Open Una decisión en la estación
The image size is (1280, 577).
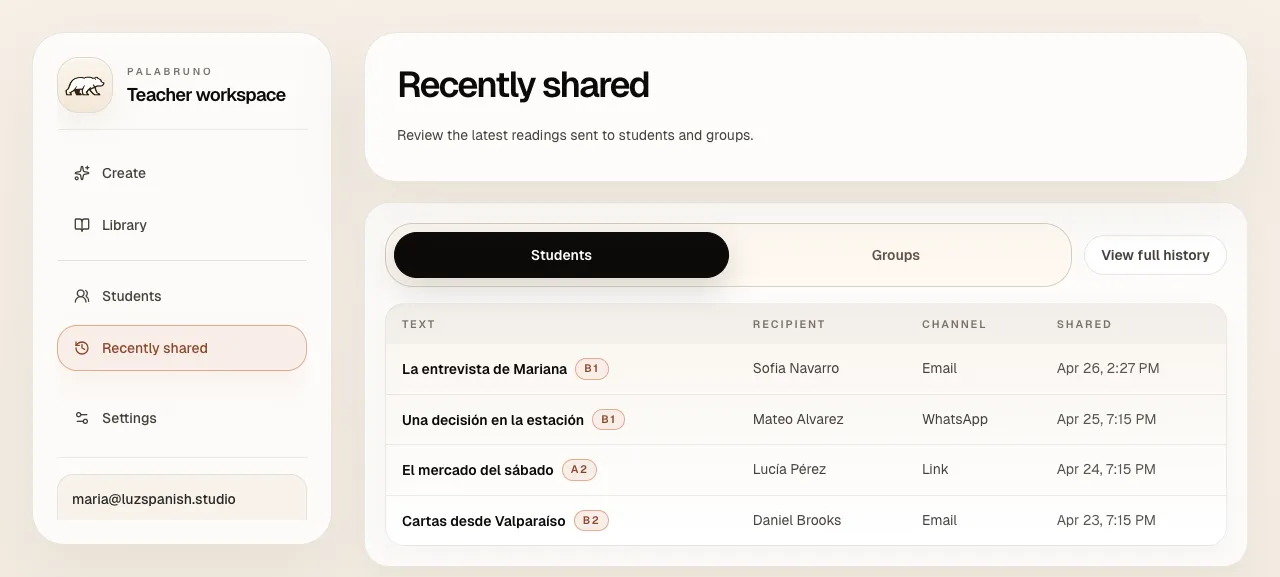pyautogui.click(x=492, y=420)
